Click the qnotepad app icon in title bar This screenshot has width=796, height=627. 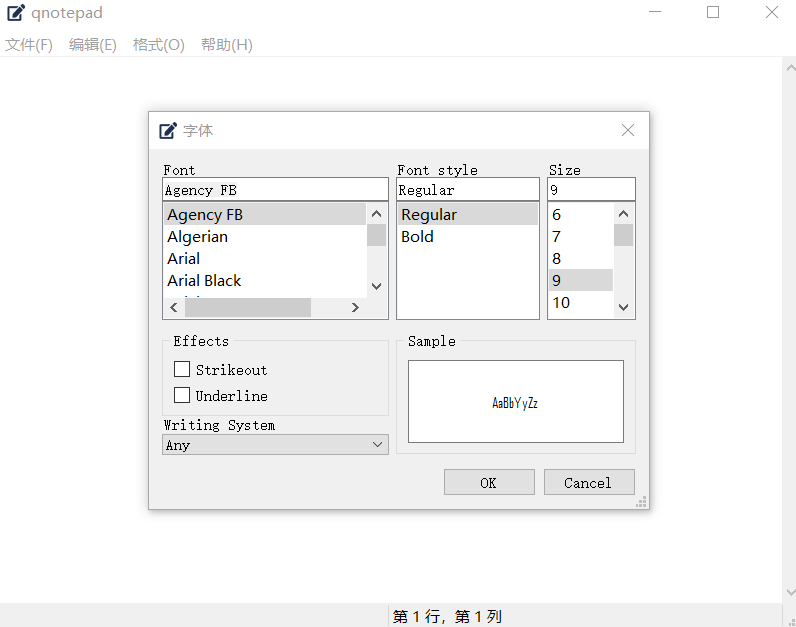pyautogui.click(x=16, y=13)
